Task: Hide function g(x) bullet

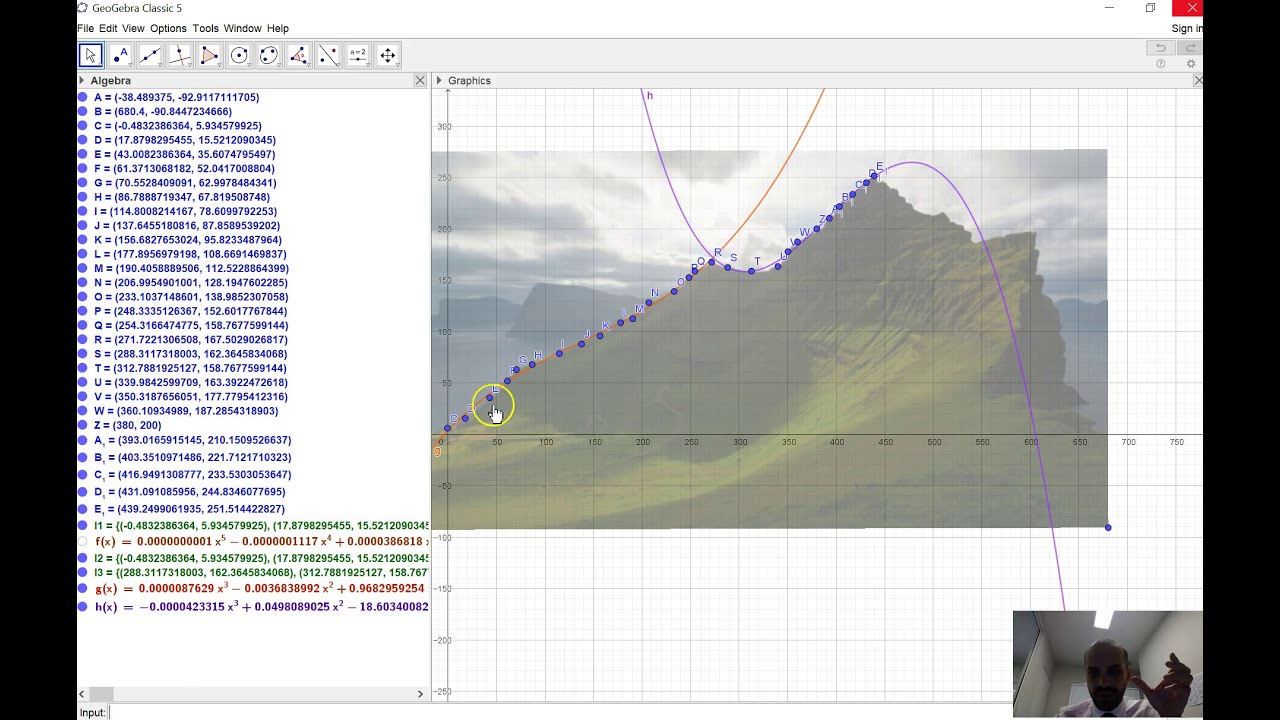Action: 83,589
